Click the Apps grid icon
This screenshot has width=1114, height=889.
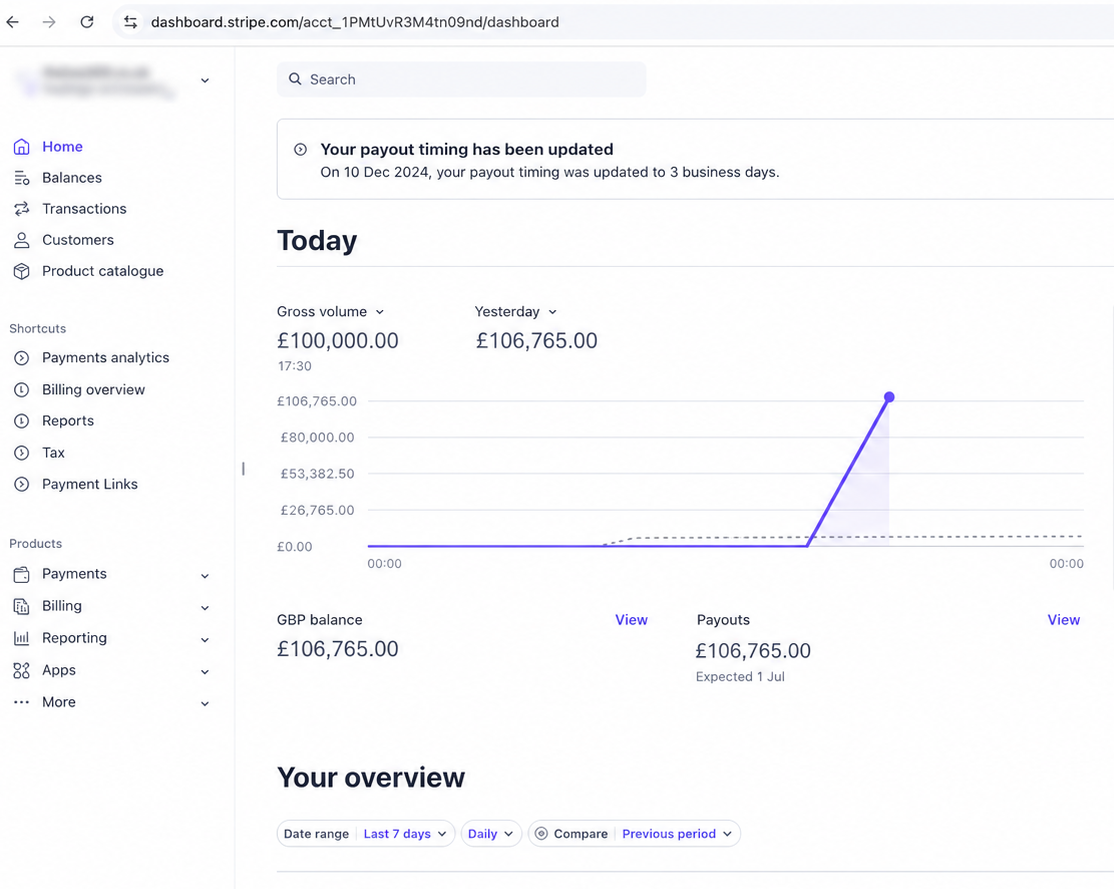click(x=22, y=670)
